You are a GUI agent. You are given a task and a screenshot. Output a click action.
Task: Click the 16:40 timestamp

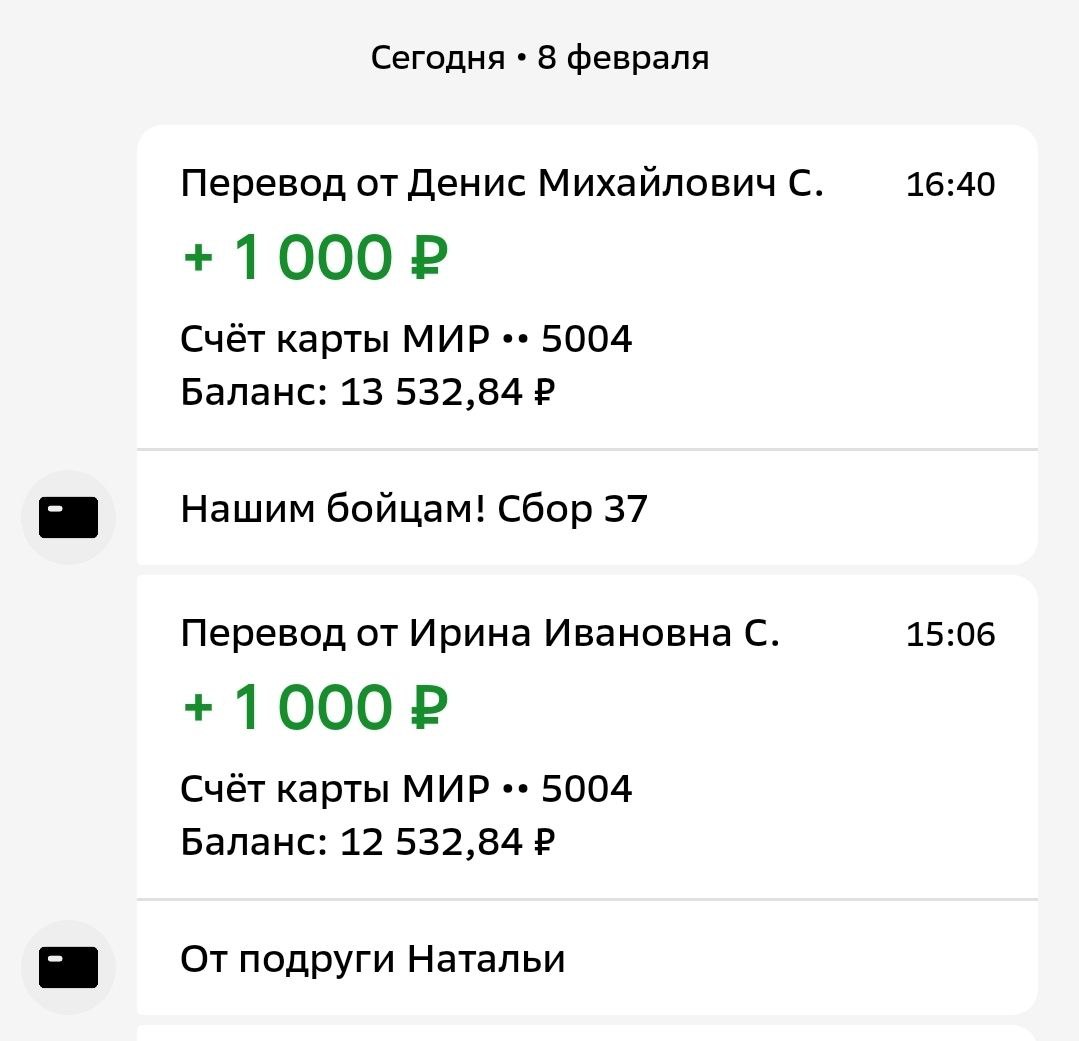coord(950,185)
